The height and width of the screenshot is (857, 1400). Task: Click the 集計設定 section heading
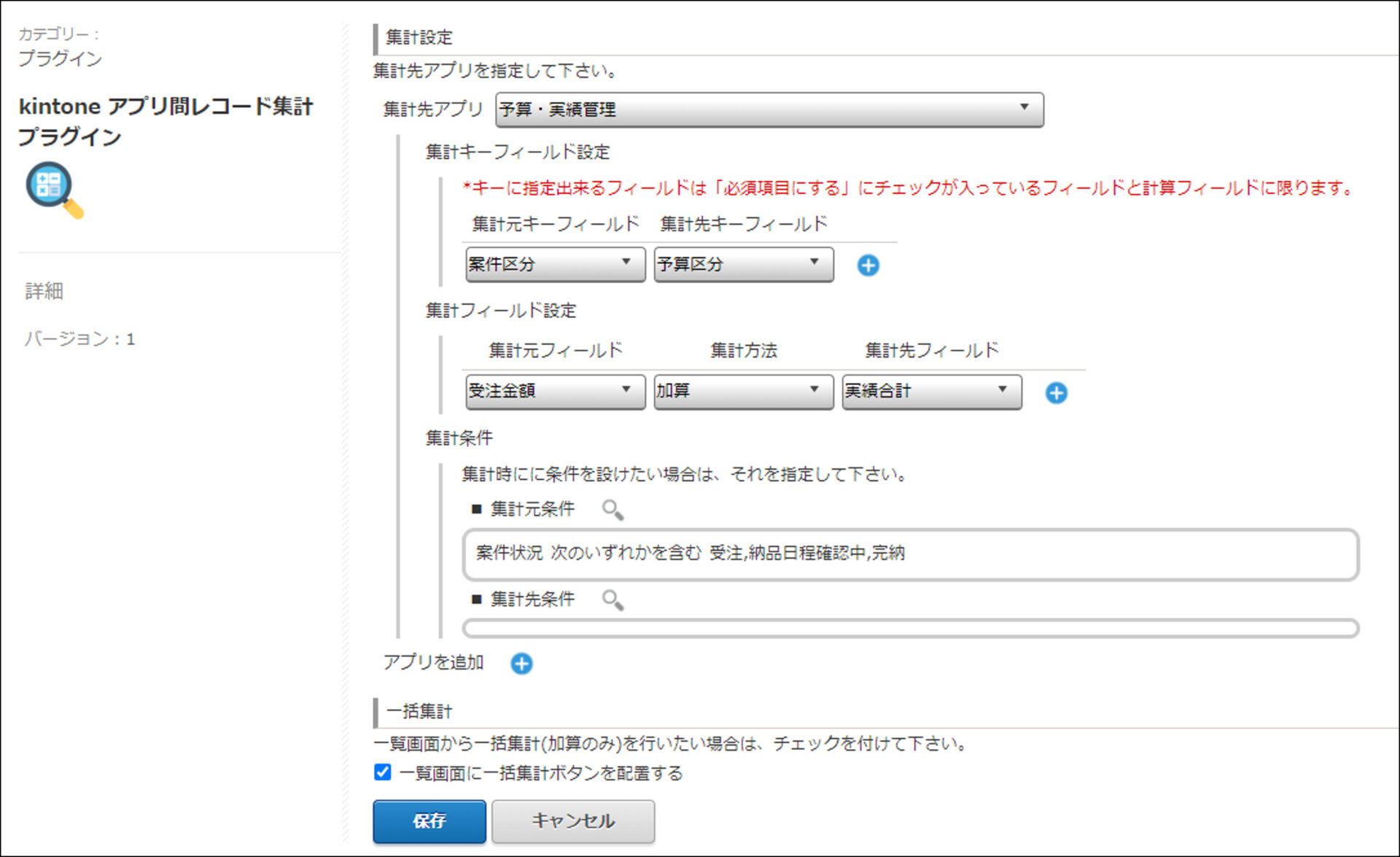point(419,37)
